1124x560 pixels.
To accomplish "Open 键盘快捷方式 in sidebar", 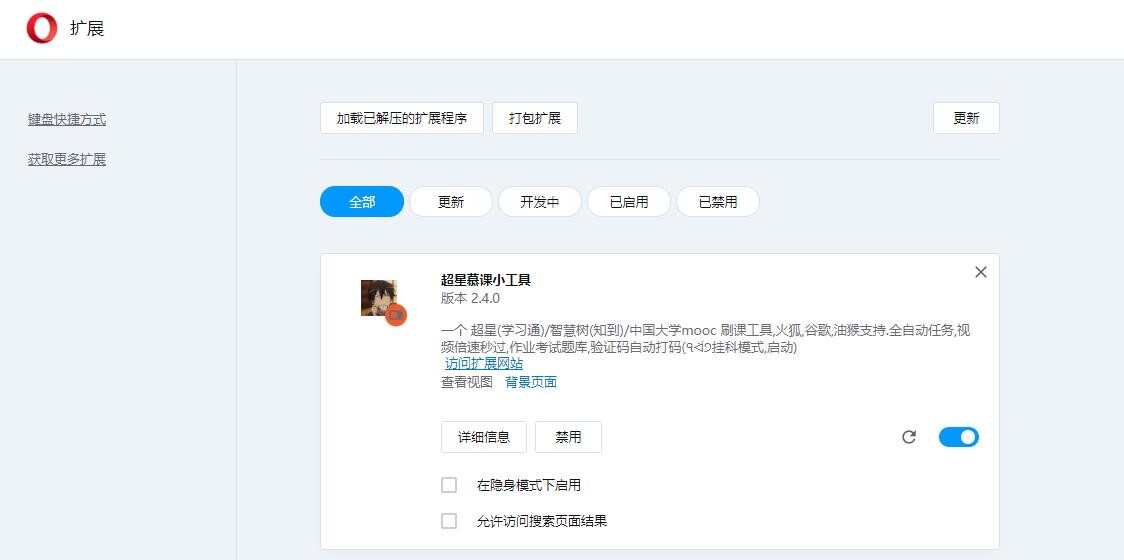I will (67, 120).
